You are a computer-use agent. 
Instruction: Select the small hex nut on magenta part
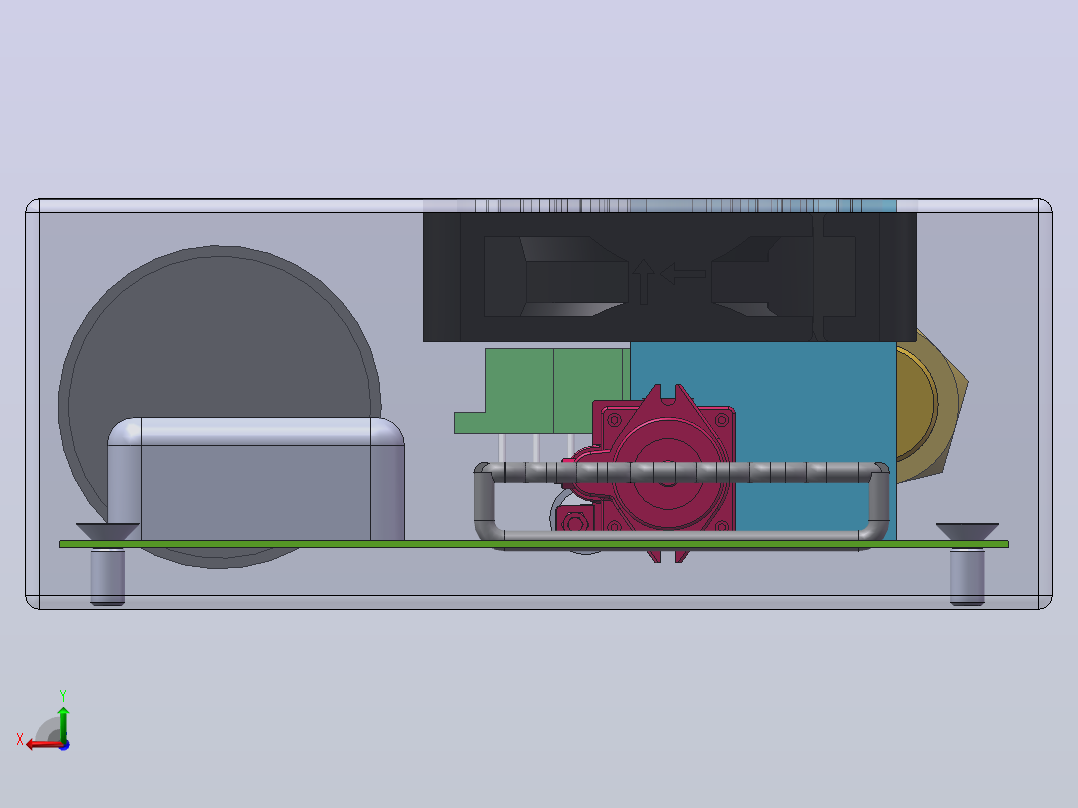click(574, 523)
